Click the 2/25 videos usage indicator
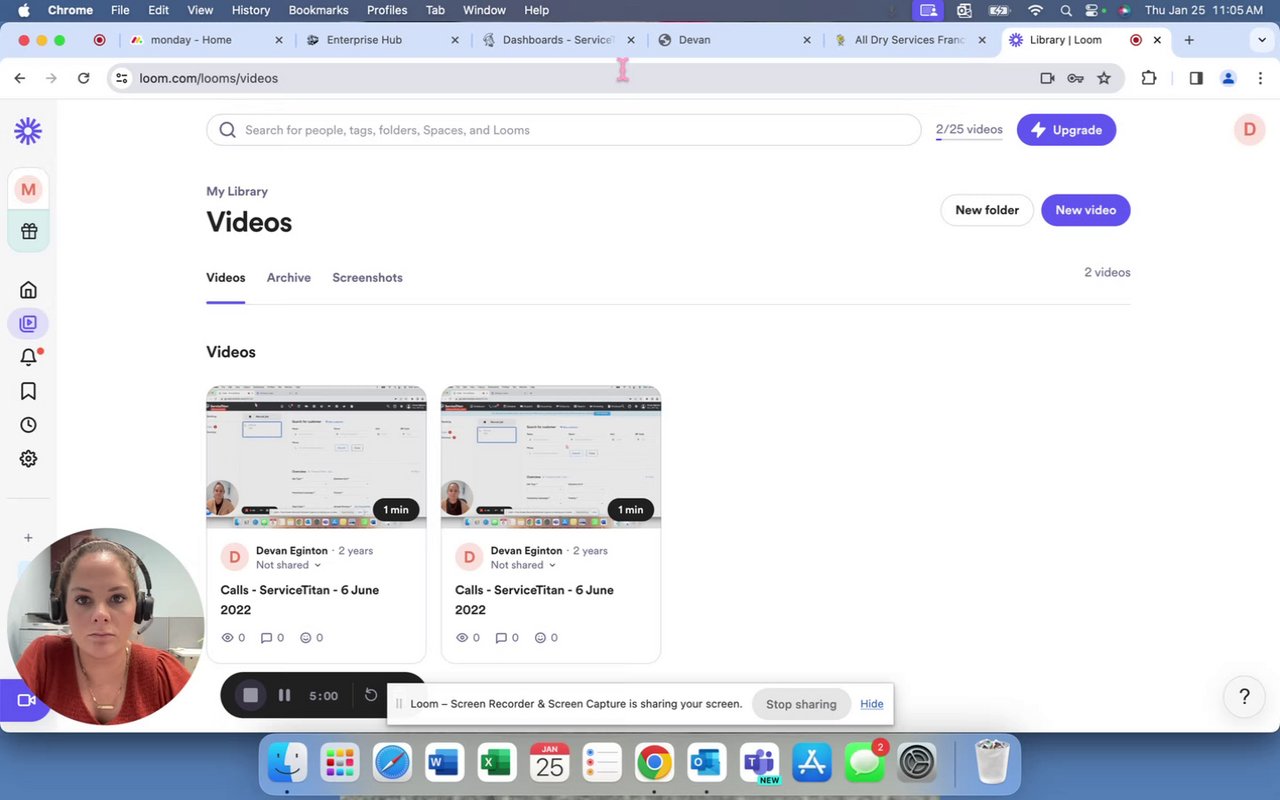The width and height of the screenshot is (1280, 800). click(969, 130)
